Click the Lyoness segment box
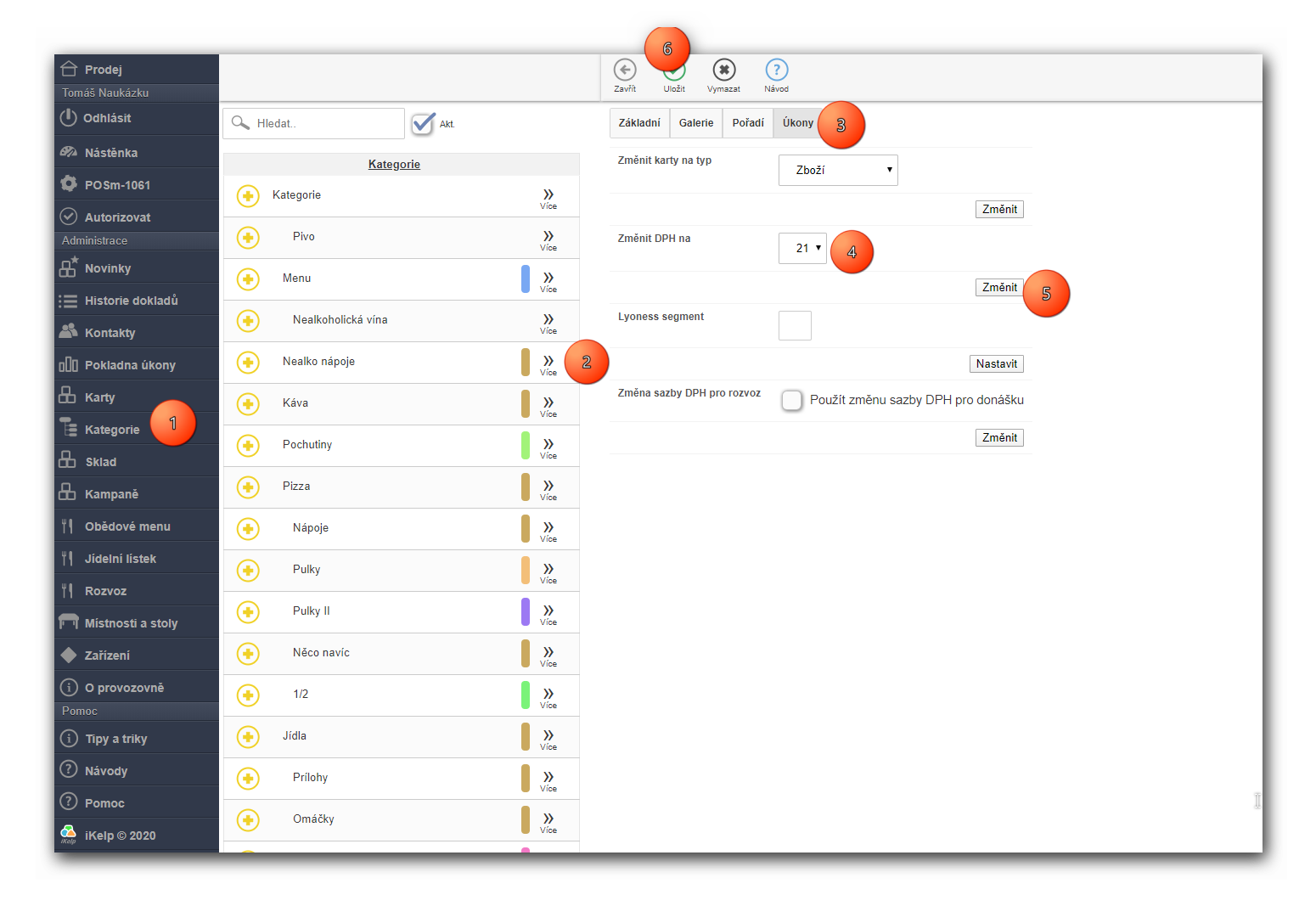This screenshot has height=906, width=1316. pos(795,325)
